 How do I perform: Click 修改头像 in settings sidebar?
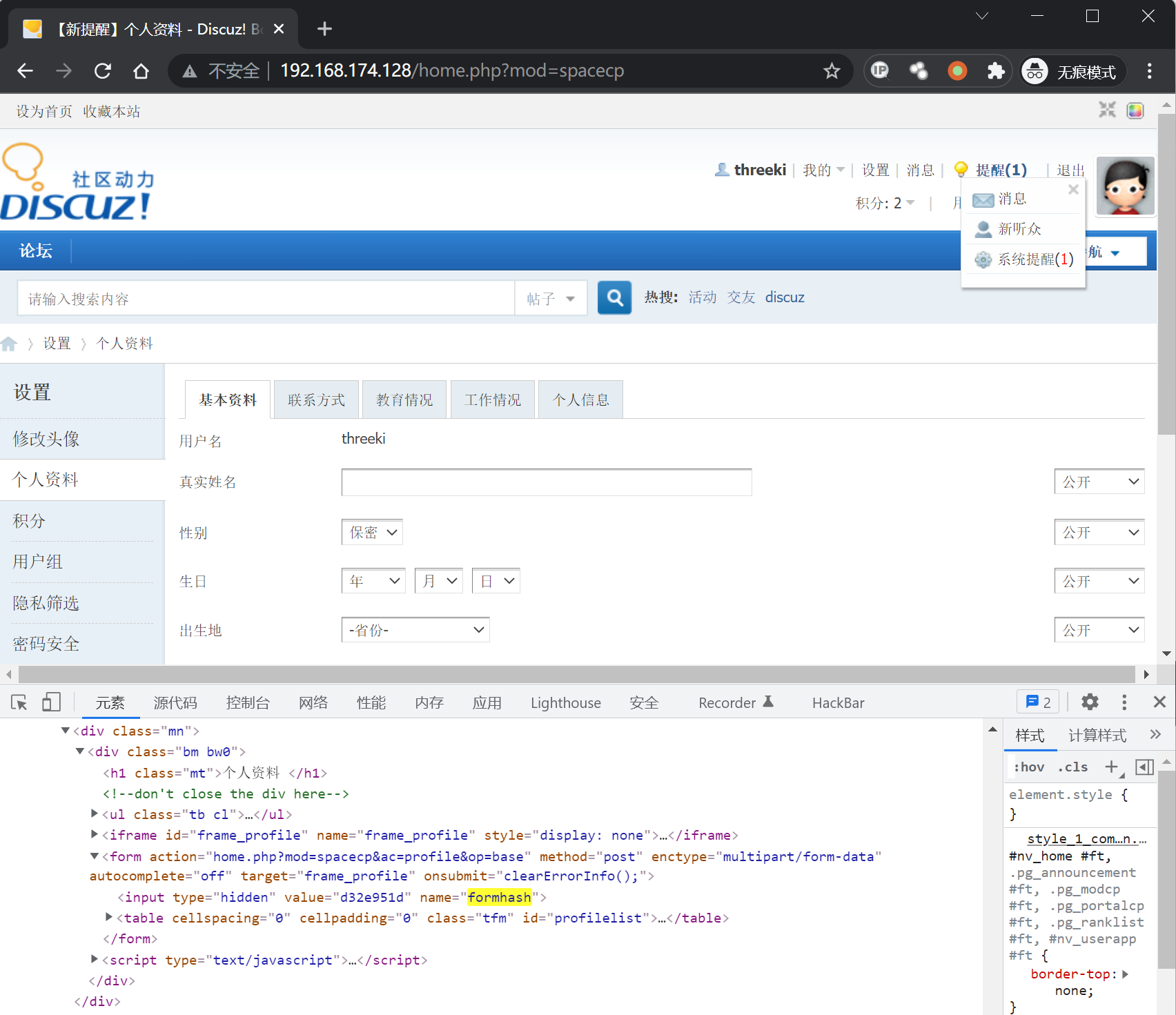[46, 439]
